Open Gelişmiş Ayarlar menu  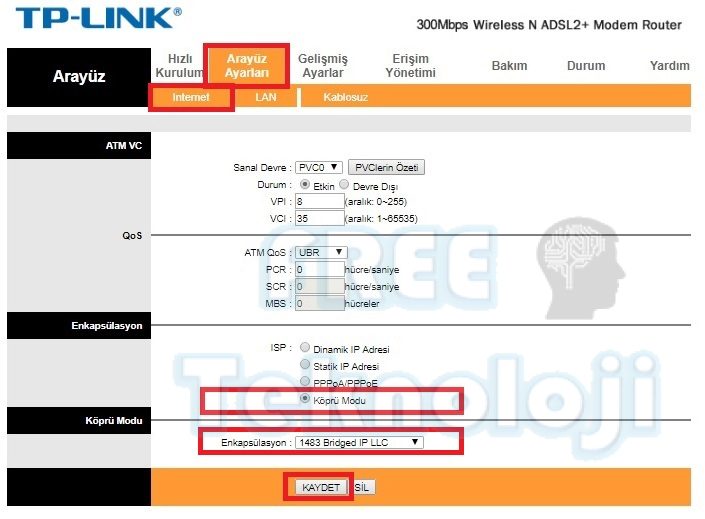(323, 65)
